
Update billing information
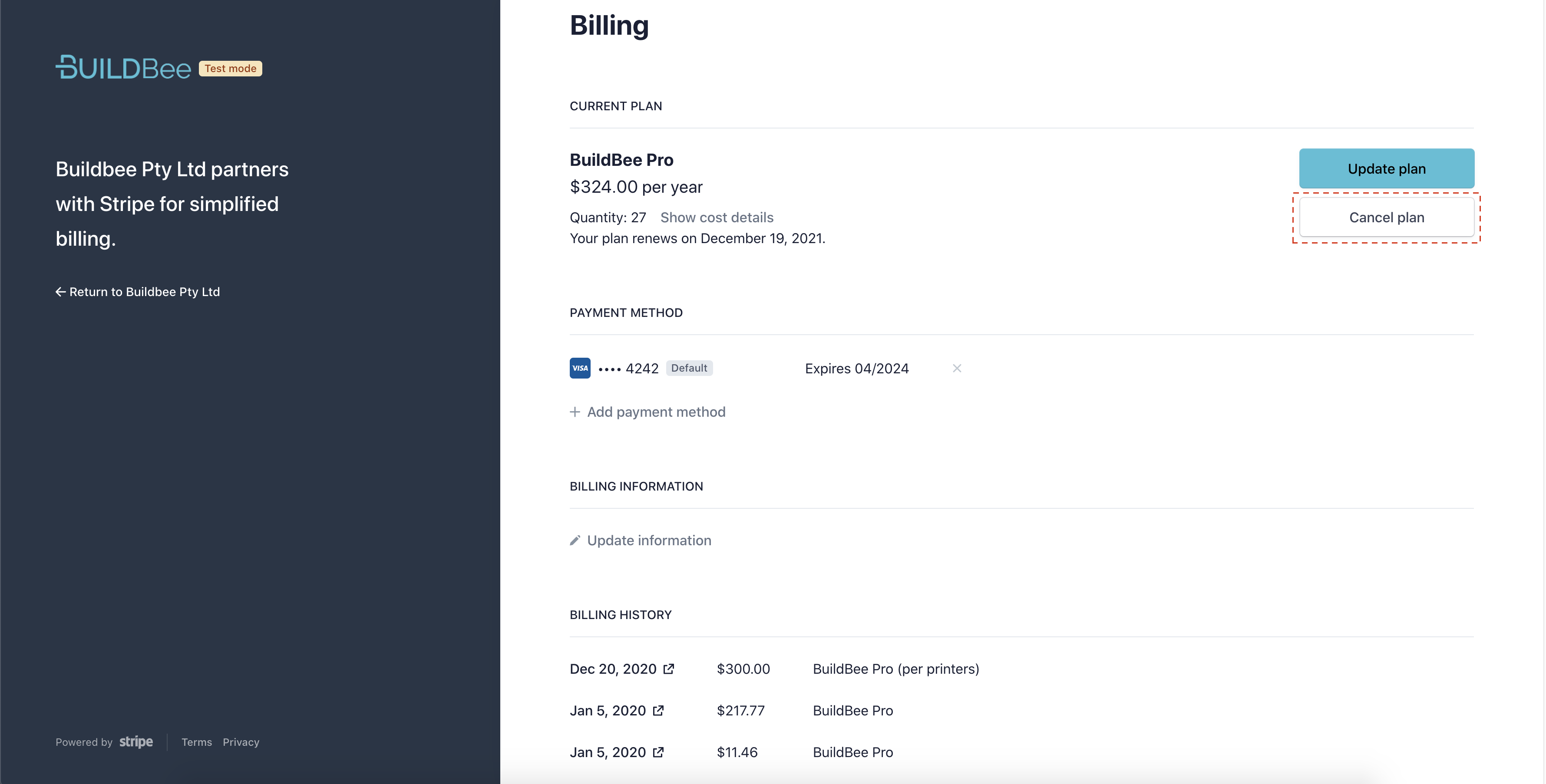coord(641,540)
